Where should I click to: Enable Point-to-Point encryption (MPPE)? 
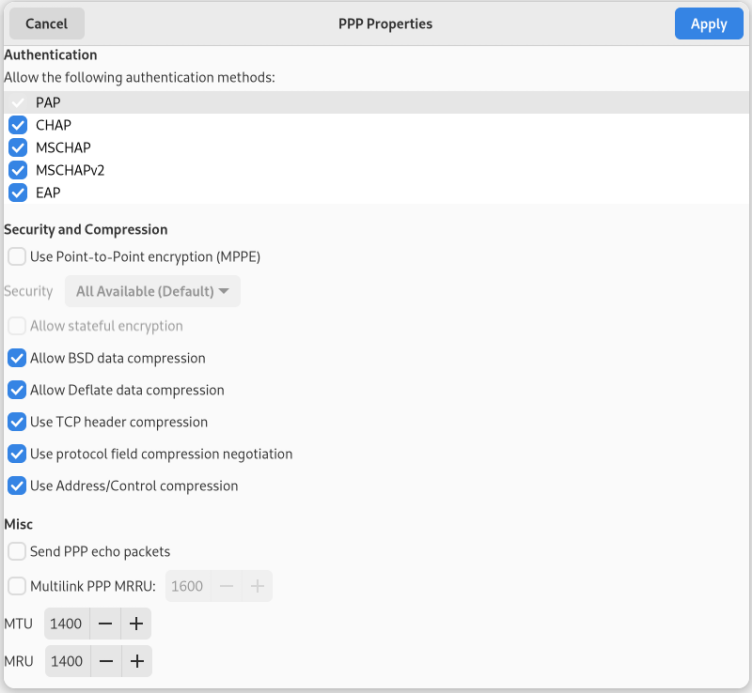[17, 257]
